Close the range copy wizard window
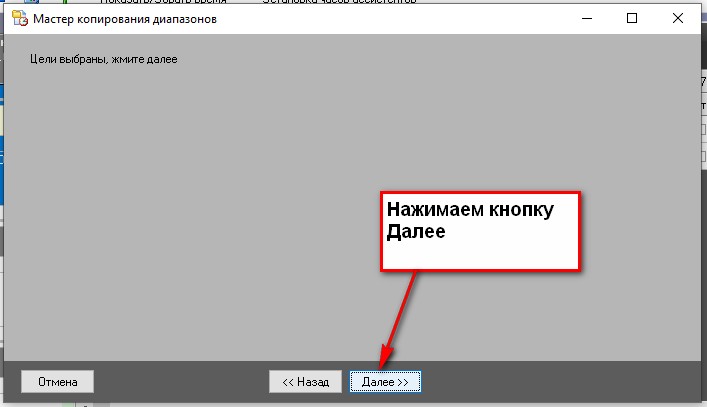707x407 pixels. tap(679, 18)
